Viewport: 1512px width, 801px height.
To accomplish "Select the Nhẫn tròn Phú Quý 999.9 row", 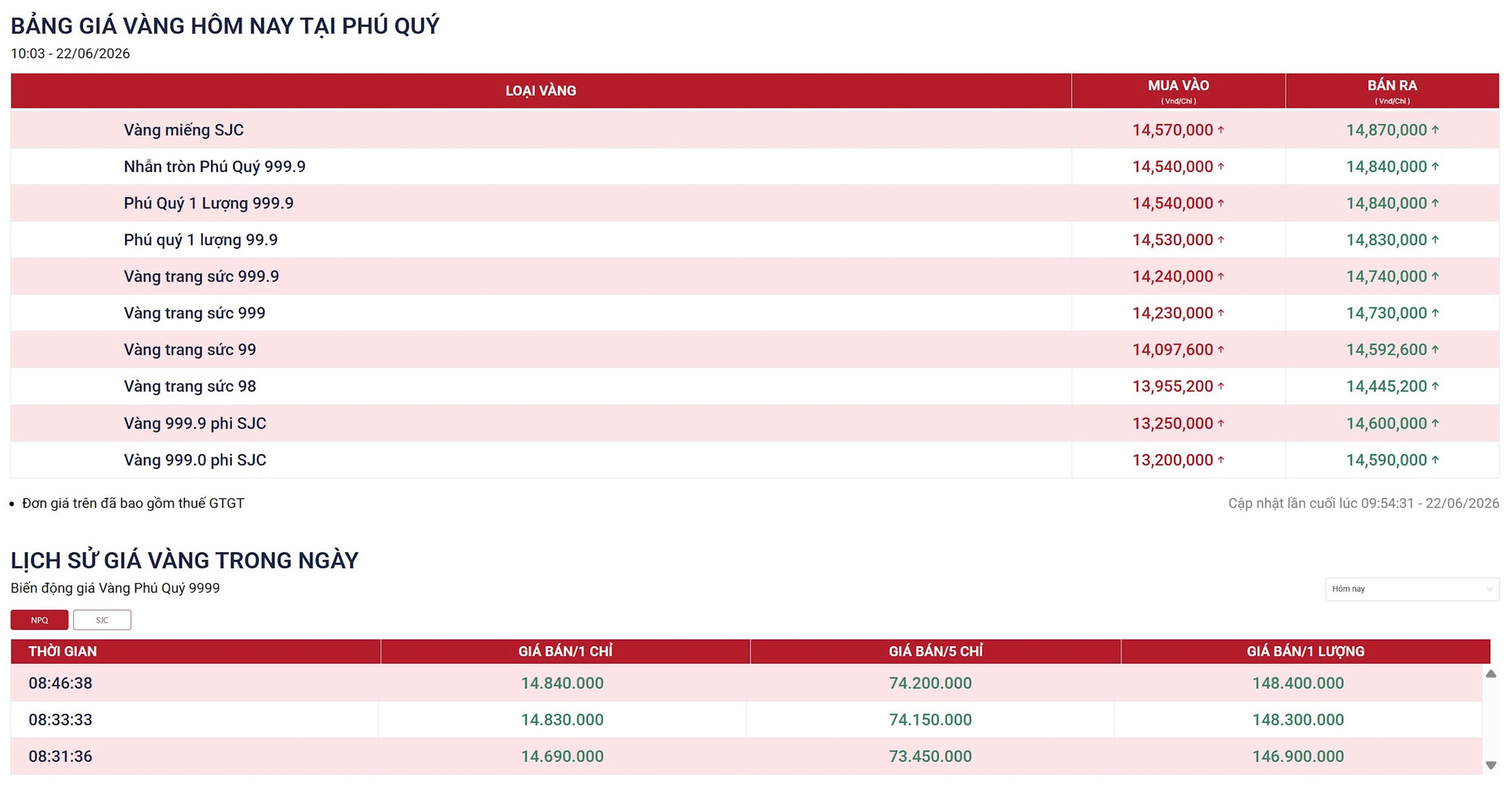I will (755, 167).
